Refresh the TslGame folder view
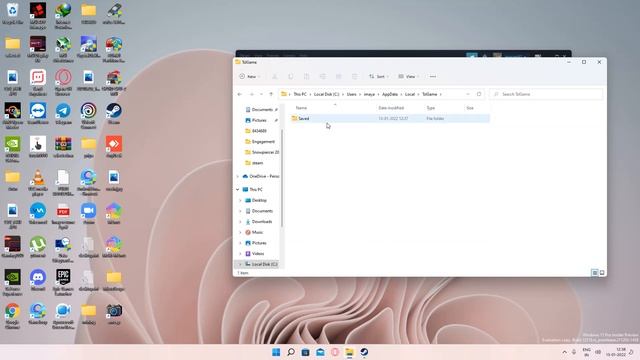Viewport: 640px width, 360px height. [x=479, y=94]
